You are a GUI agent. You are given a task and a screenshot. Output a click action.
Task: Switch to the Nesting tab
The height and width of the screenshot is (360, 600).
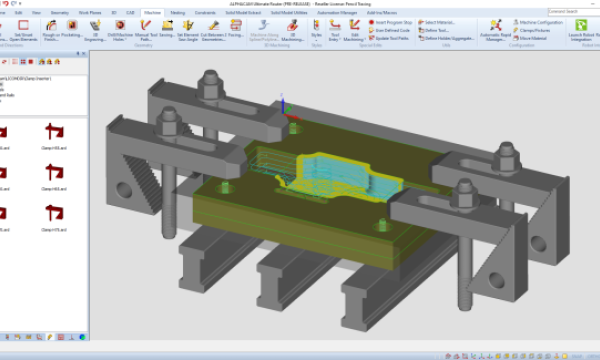[178, 13]
